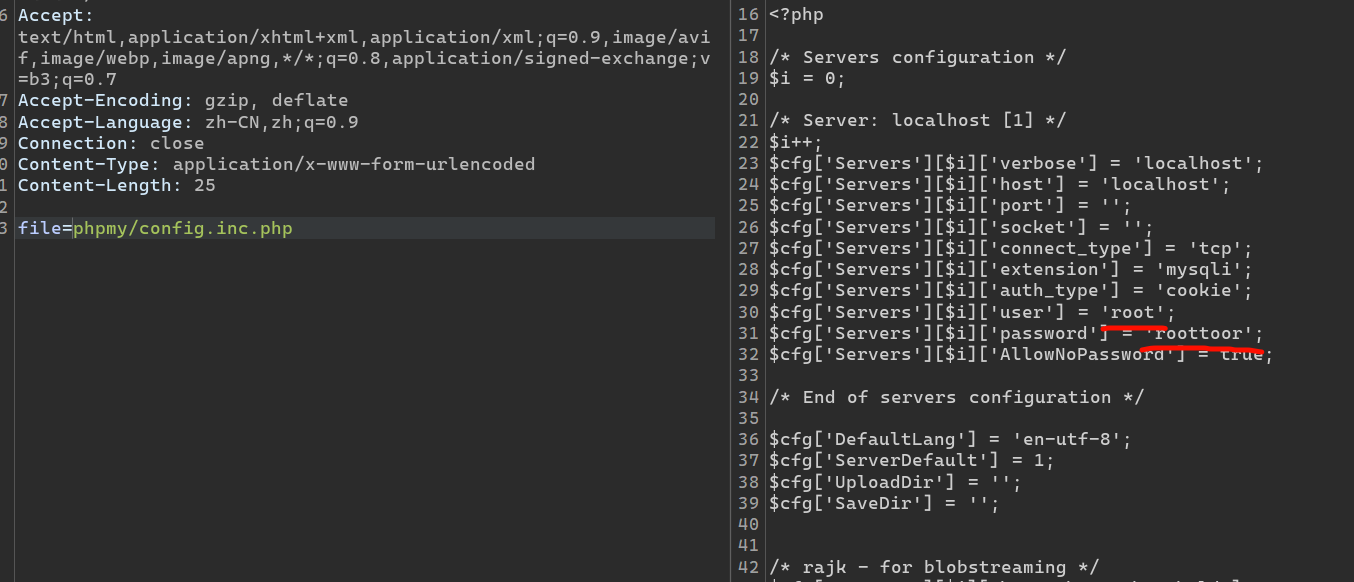Click the auth_type 'cookie' line
The width and height of the screenshot is (1354, 582).
coord(1010,291)
